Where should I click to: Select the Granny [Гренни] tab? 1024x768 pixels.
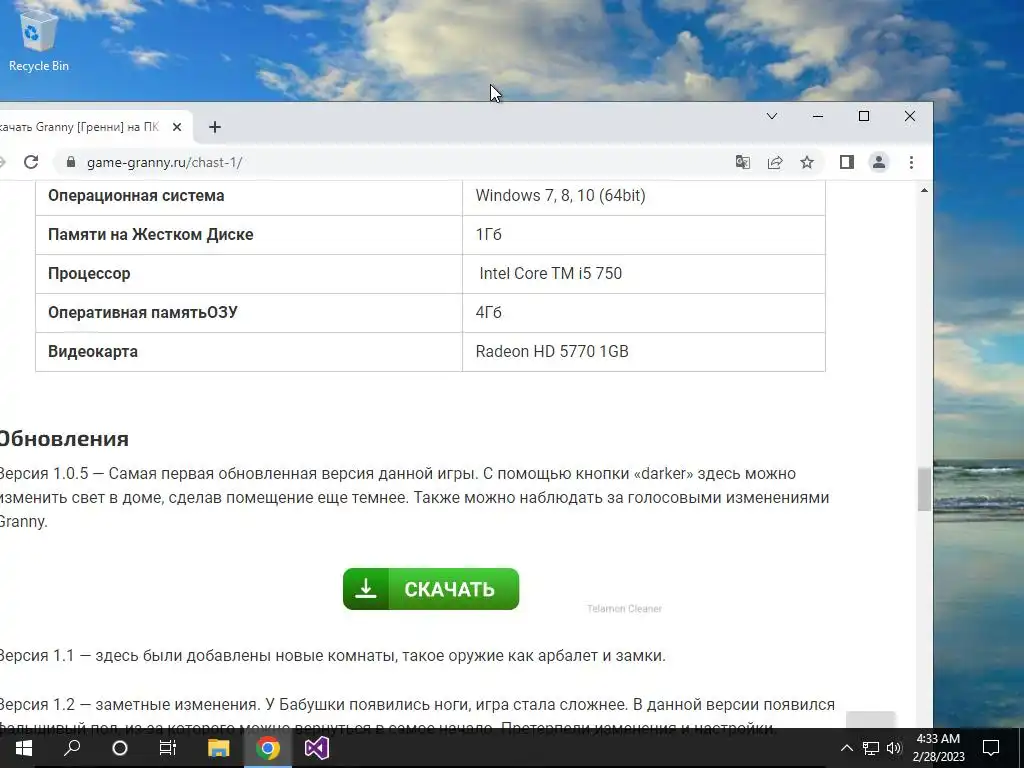coord(78,127)
